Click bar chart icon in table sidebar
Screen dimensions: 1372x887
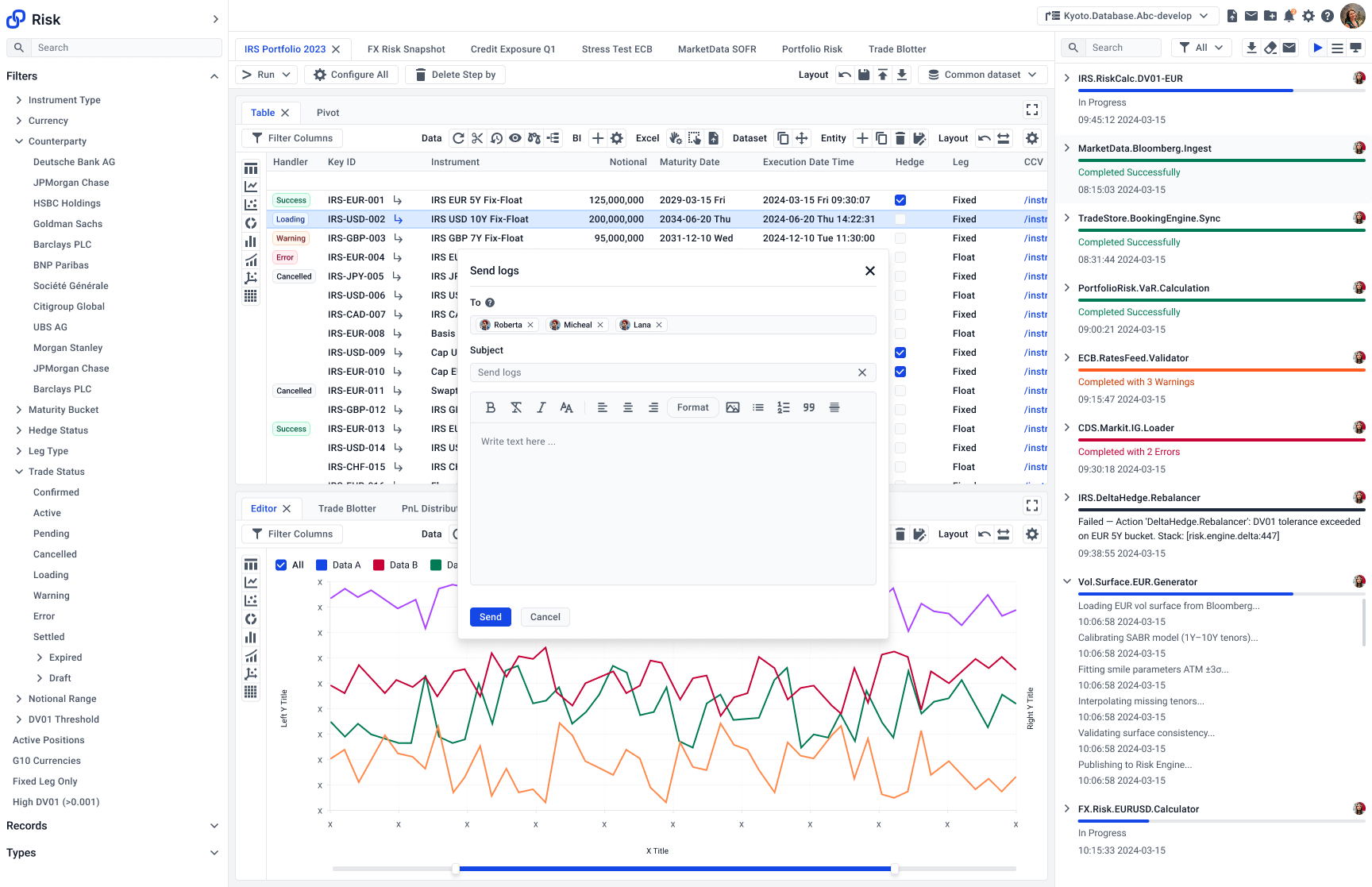(251, 241)
